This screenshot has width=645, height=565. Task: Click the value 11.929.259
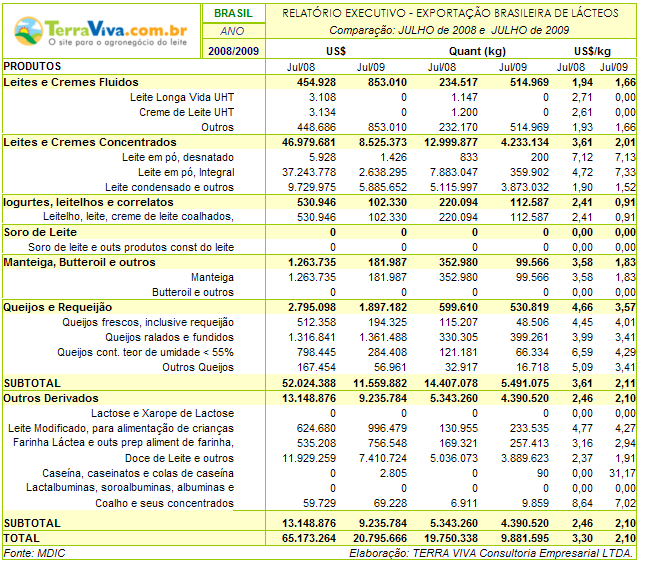tap(309, 458)
